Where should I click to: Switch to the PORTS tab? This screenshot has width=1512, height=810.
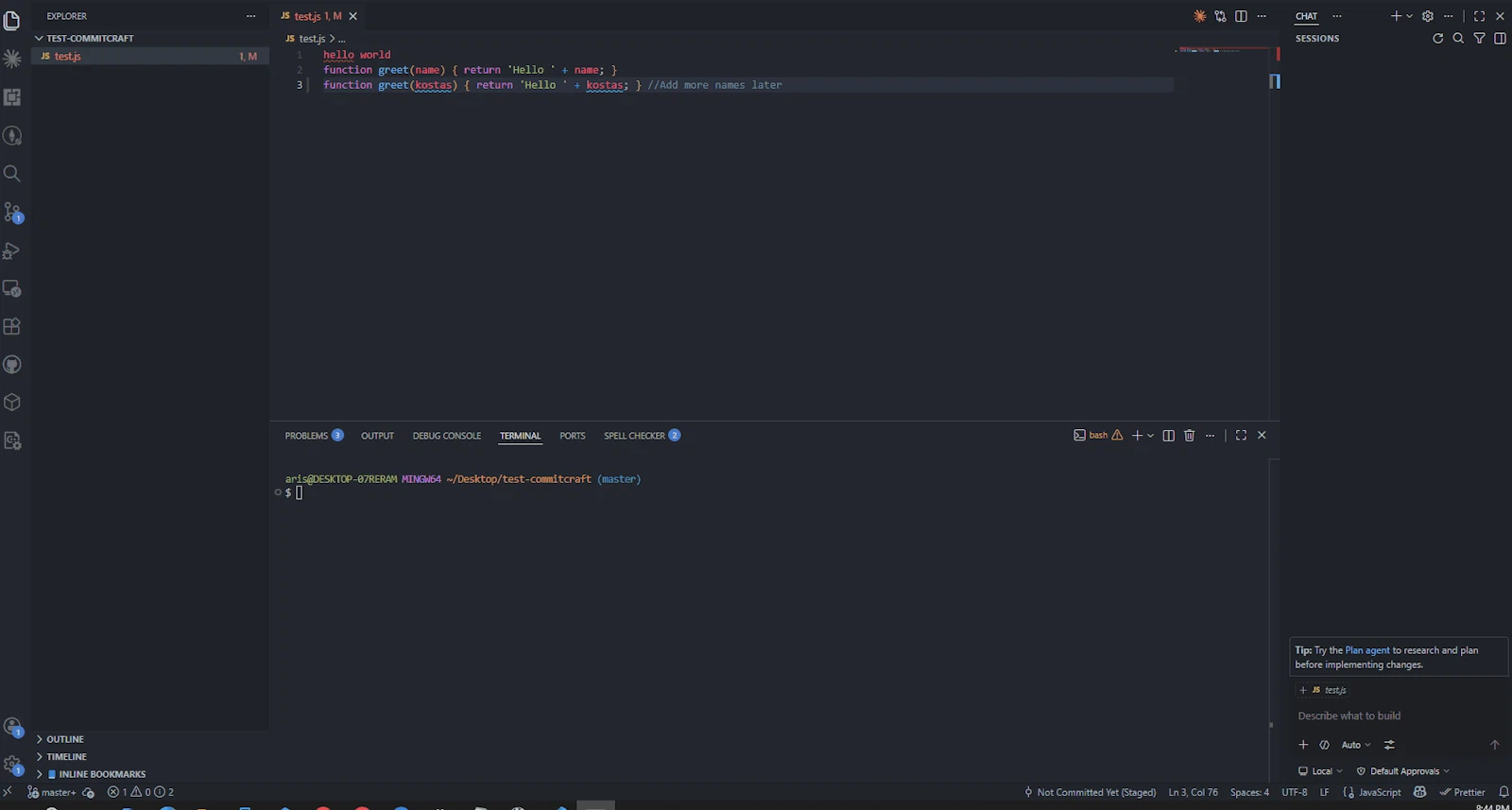pyautogui.click(x=572, y=436)
